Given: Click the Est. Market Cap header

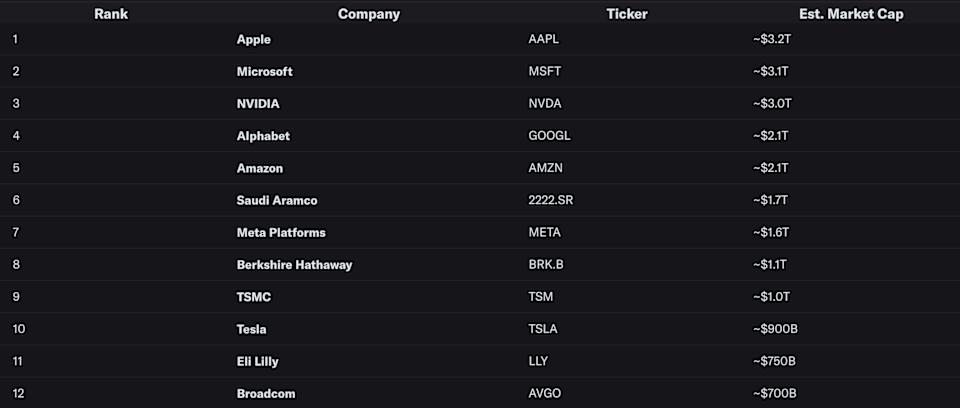Looking at the screenshot, I should 851,14.
